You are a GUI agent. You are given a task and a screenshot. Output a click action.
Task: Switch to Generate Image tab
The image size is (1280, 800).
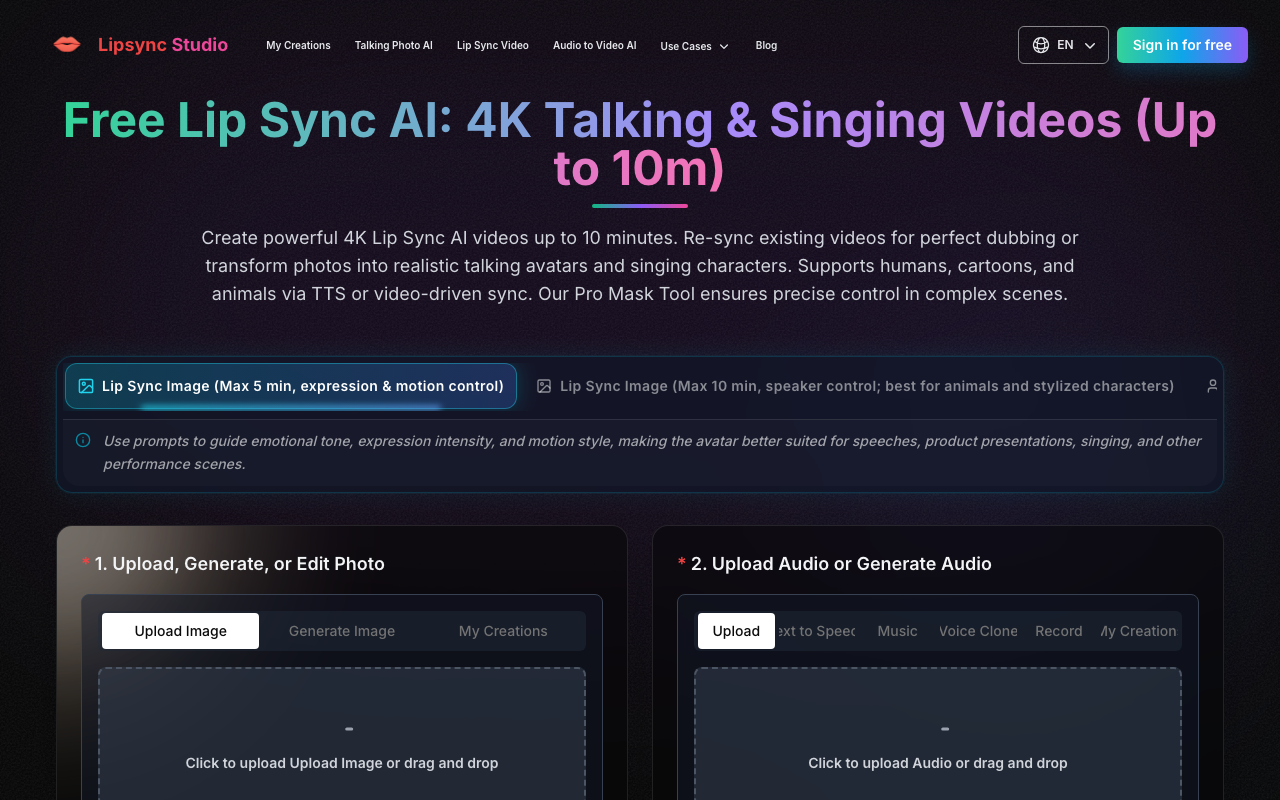(x=342, y=631)
